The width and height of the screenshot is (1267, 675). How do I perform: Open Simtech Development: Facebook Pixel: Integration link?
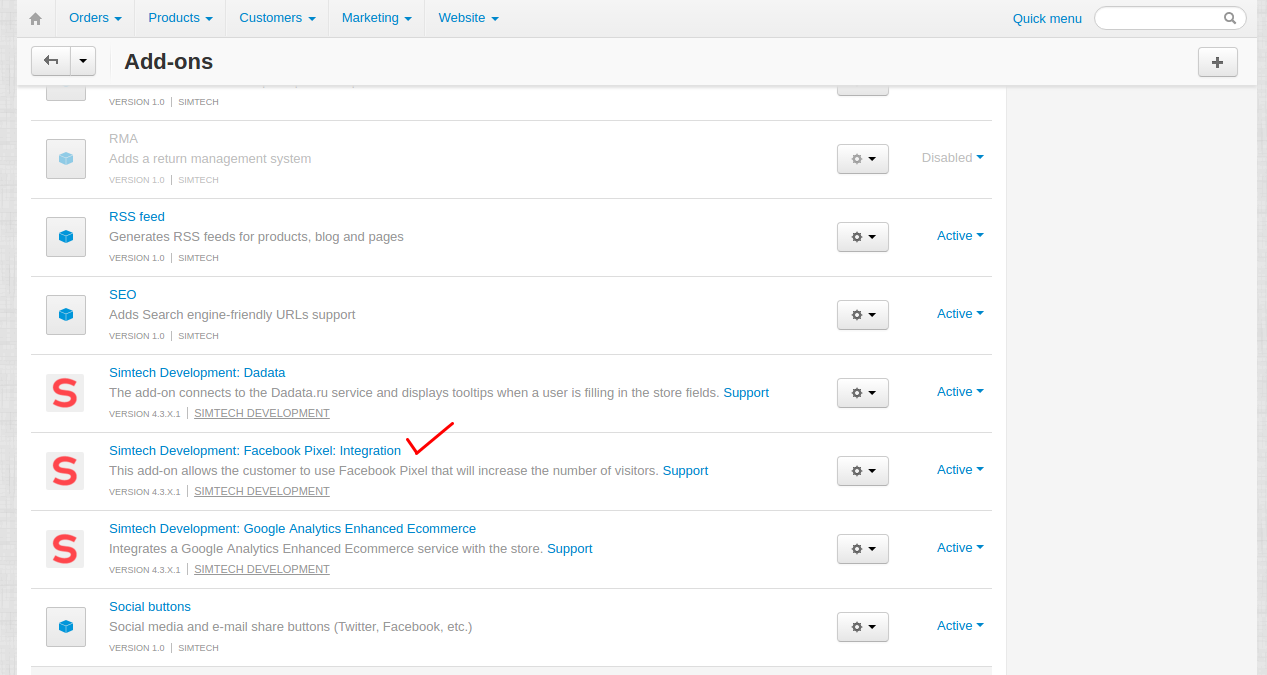(255, 451)
